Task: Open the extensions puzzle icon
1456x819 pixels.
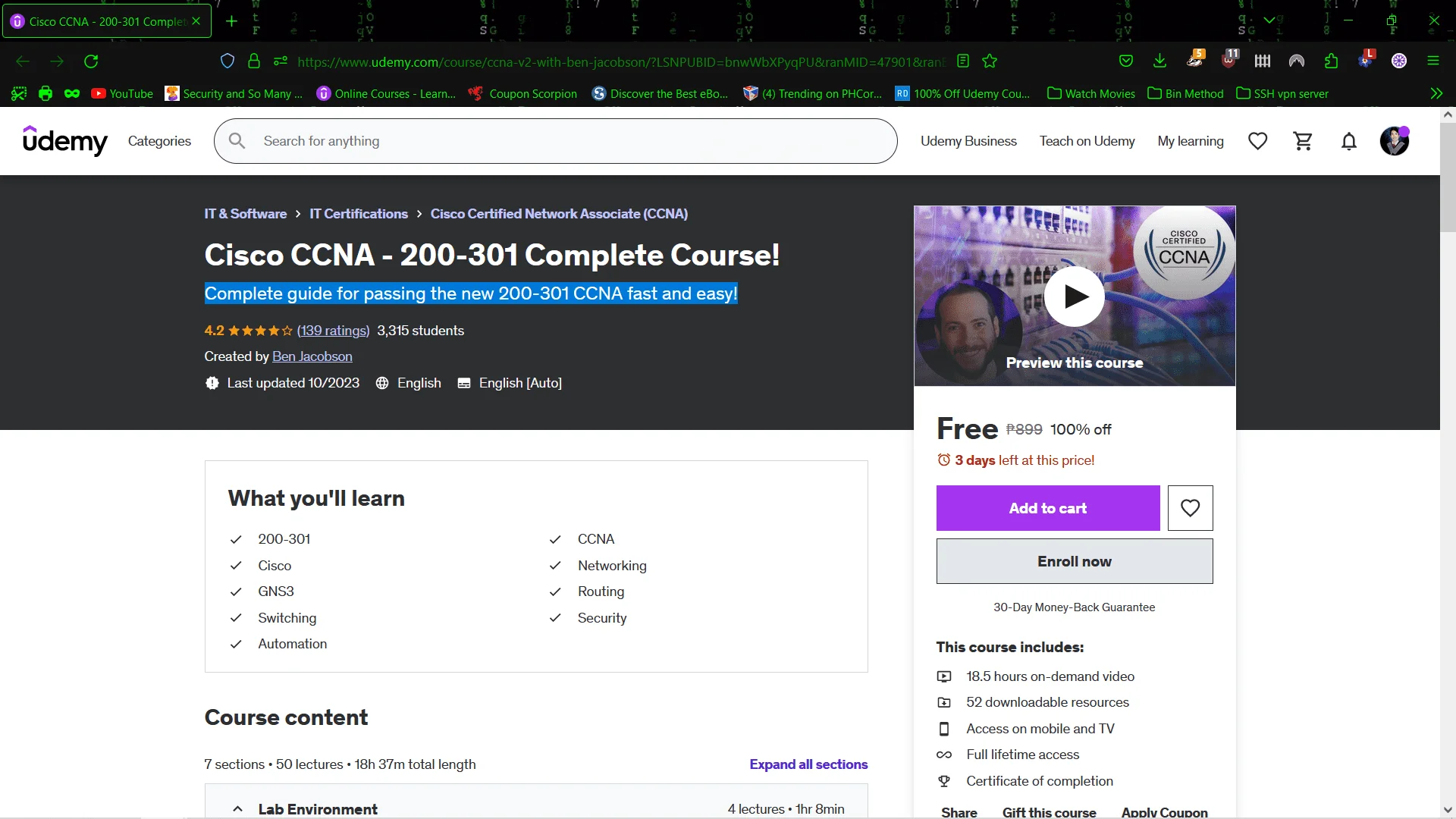Action: pyautogui.click(x=1331, y=61)
